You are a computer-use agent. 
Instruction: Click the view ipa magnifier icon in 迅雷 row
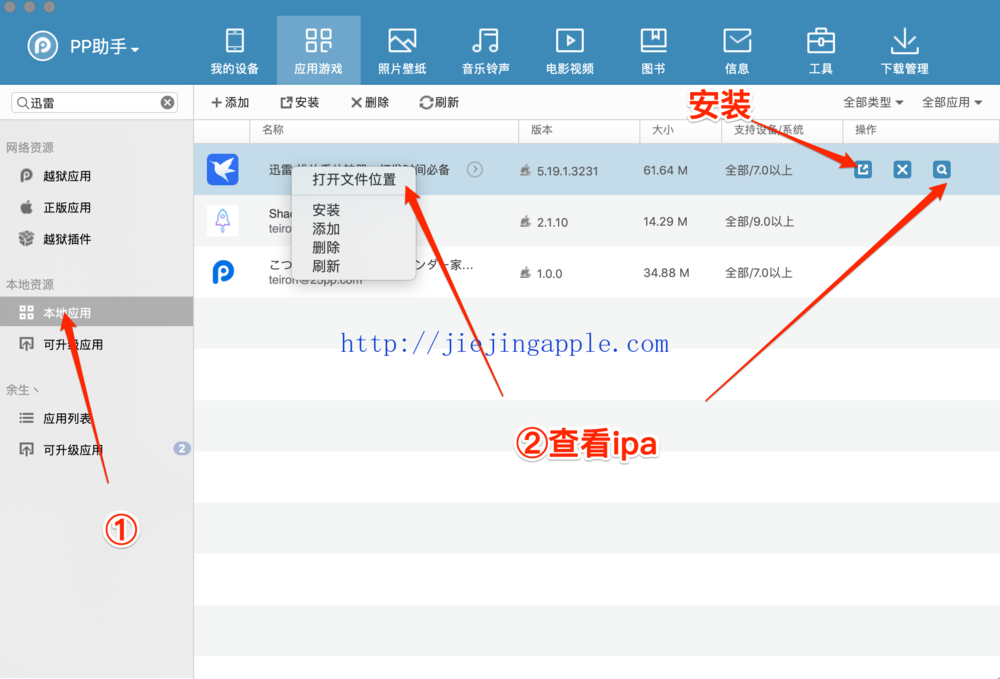click(941, 170)
